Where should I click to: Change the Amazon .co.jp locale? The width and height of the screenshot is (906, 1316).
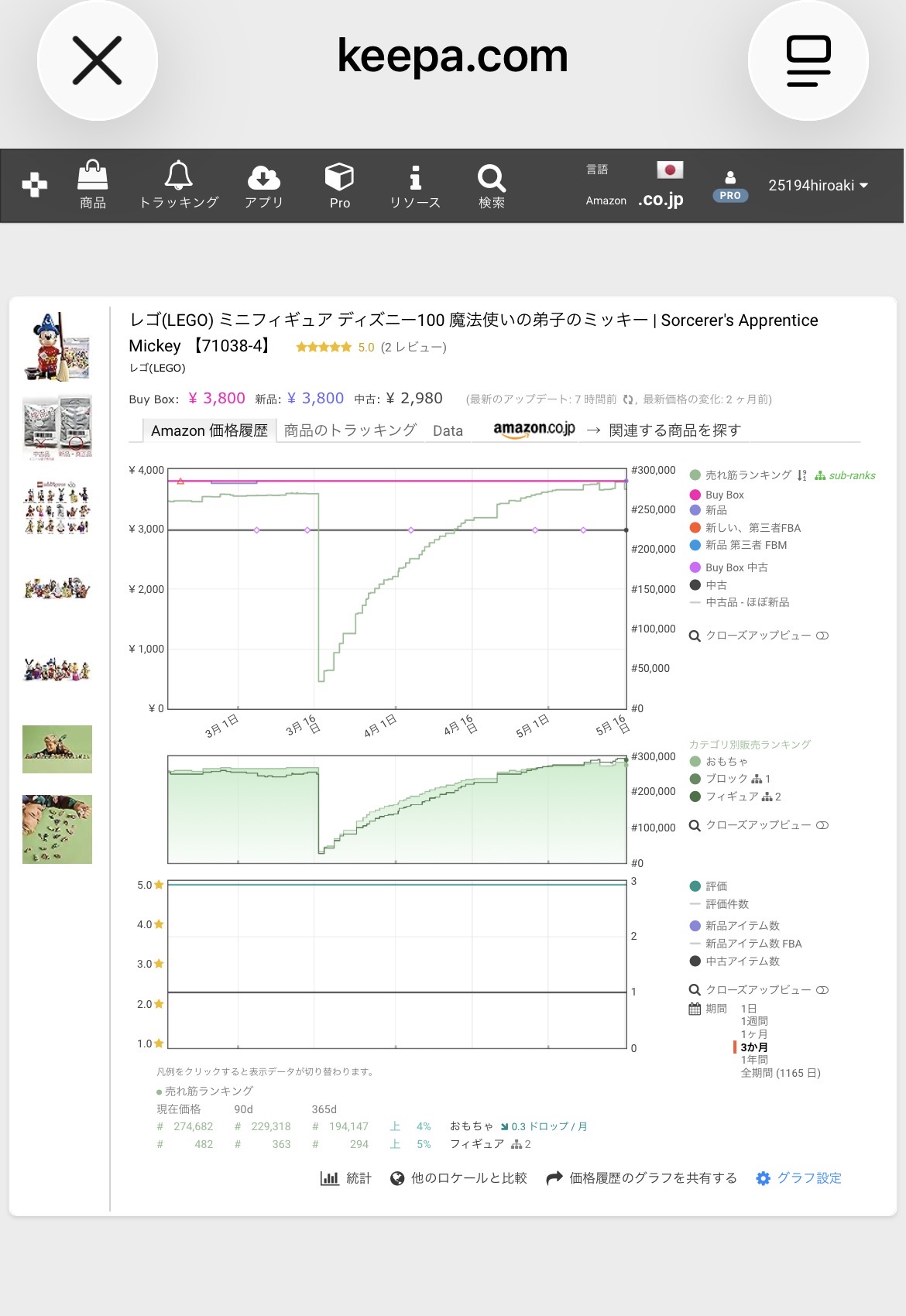(661, 200)
